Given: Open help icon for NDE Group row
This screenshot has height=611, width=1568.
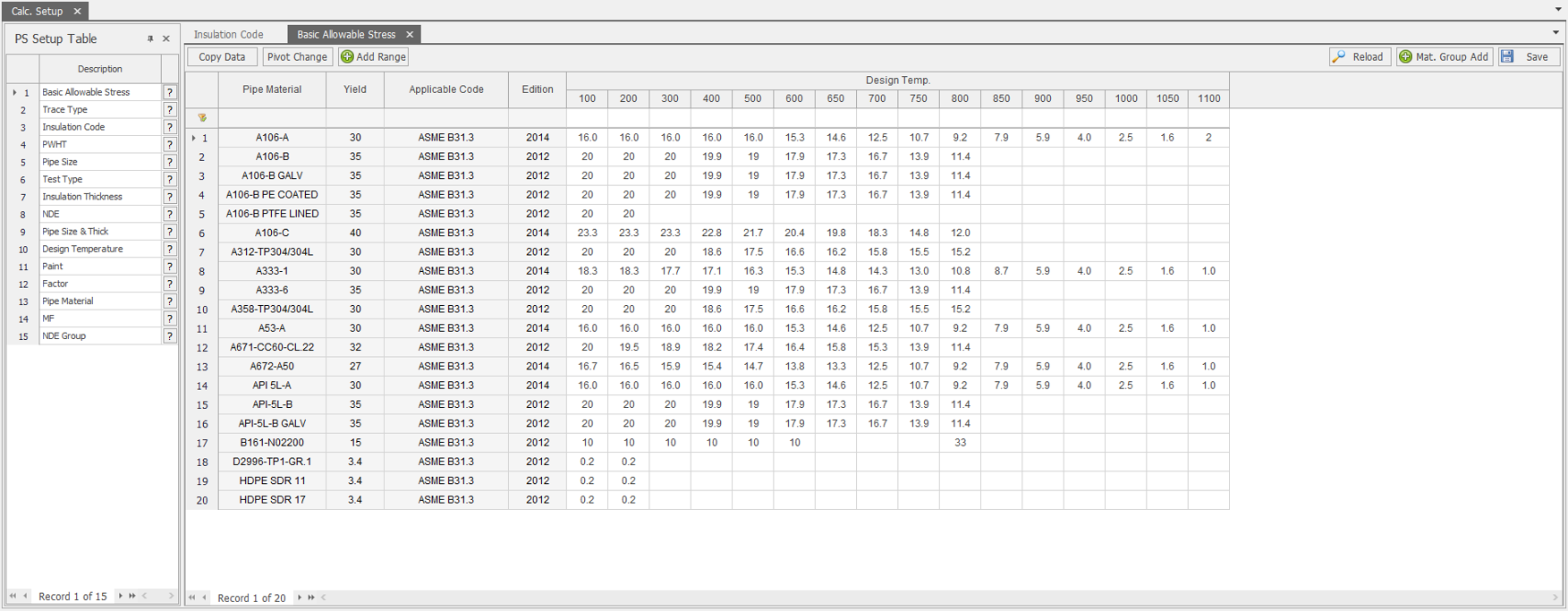Looking at the screenshot, I should click(169, 336).
